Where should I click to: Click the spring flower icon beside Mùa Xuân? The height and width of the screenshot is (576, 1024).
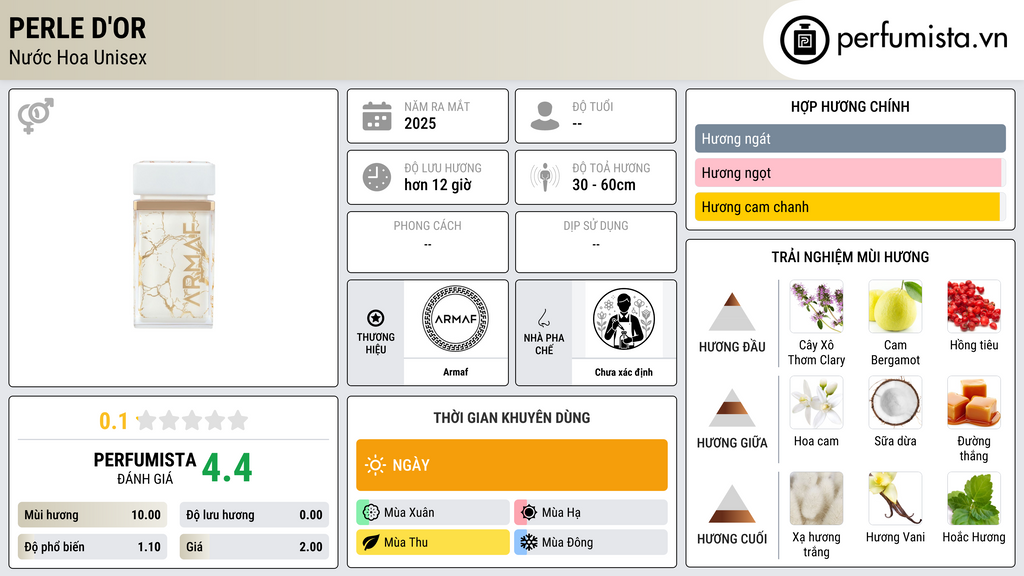(371, 512)
